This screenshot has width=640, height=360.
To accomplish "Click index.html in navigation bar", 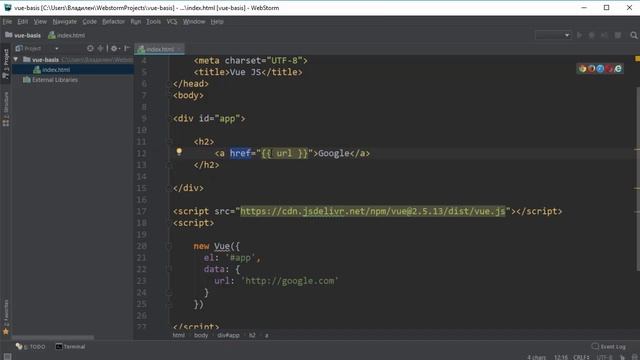I will coord(67,36).
